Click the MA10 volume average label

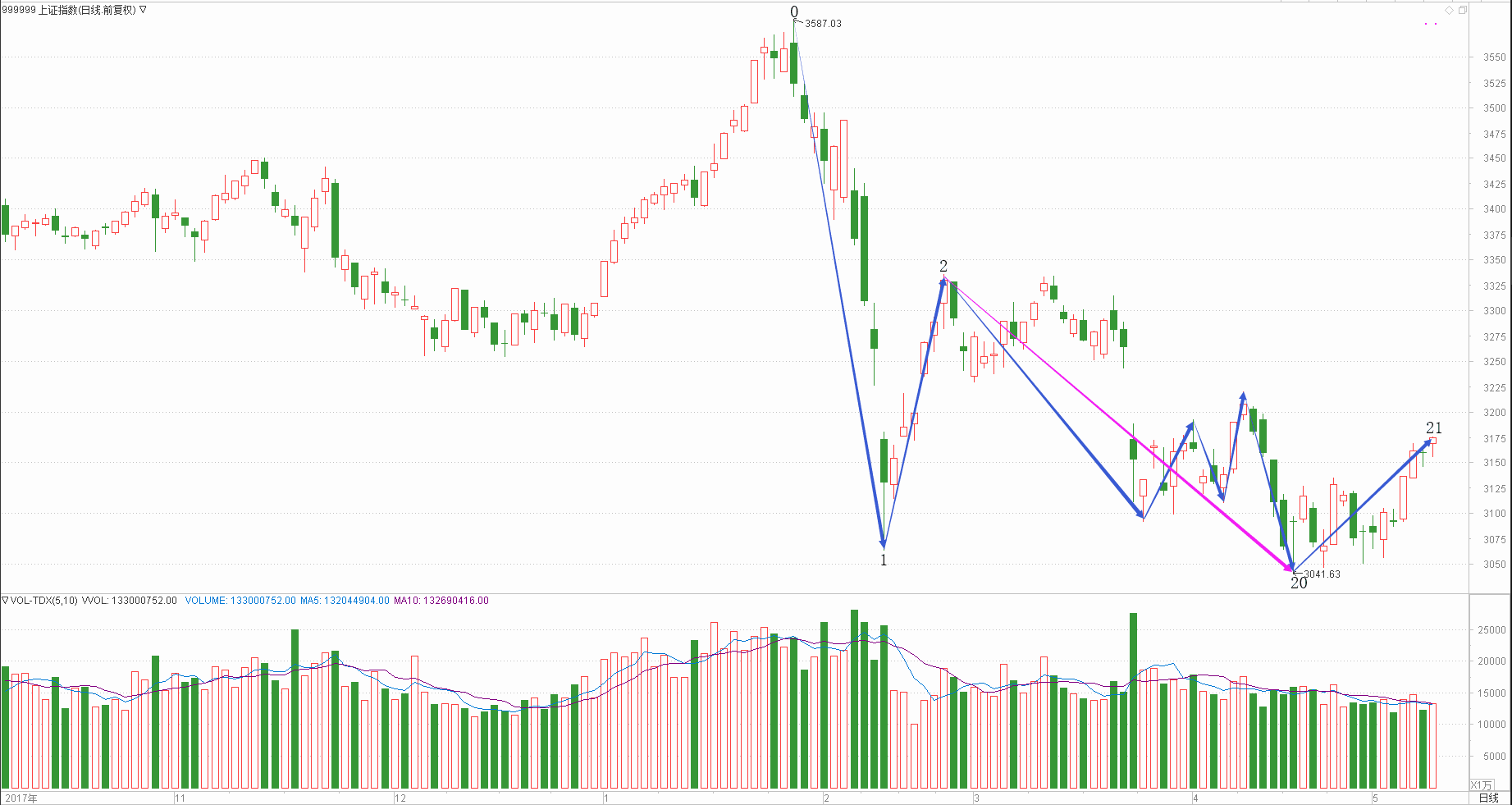point(441,601)
